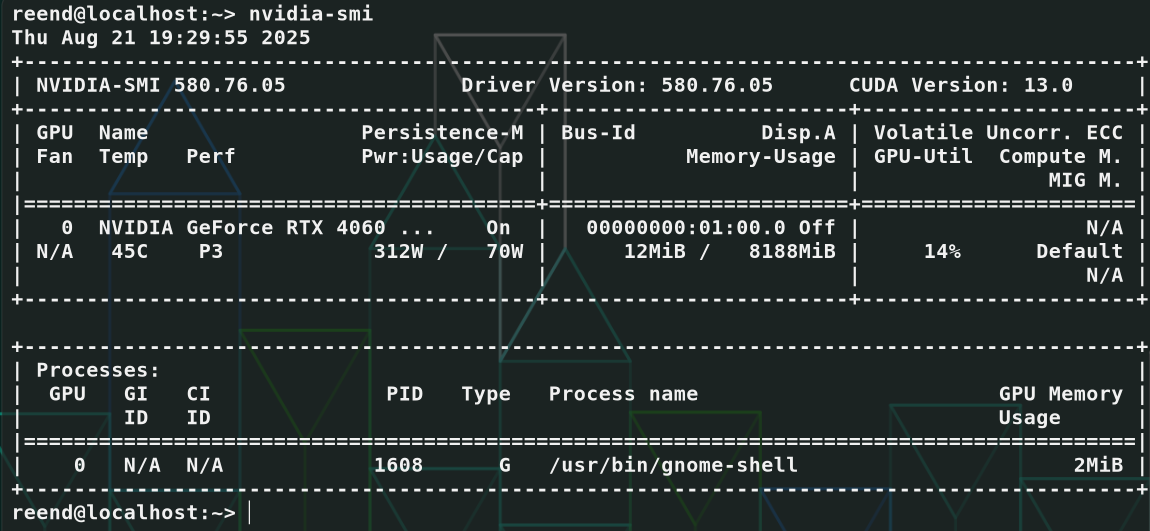The image size is (1150, 531).
Task: Click the 12MiB memory used value
Action: point(654,252)
